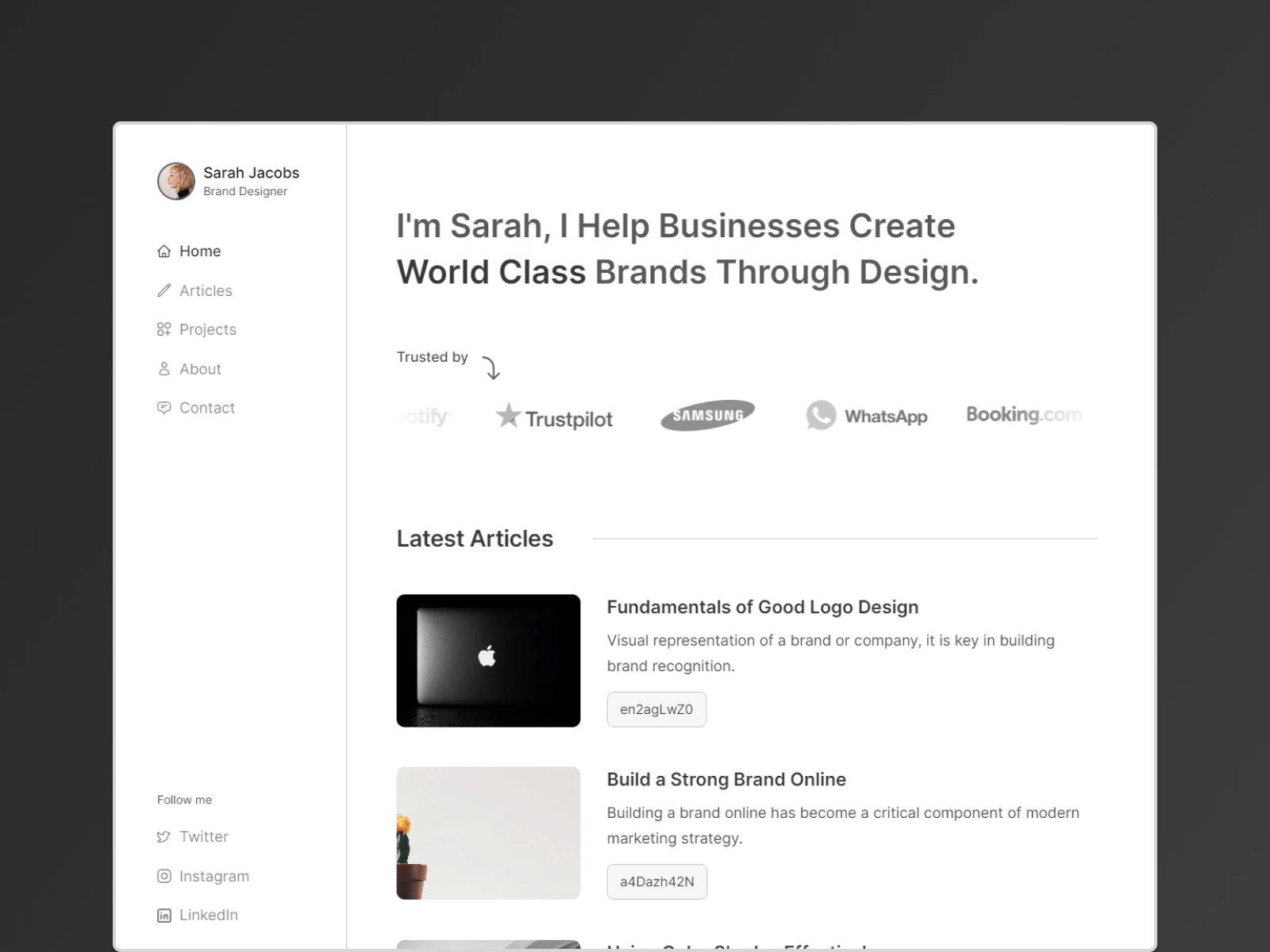Click the a4Dazh42N tag button
This screenshot has height=952, width=1270.
656,881
